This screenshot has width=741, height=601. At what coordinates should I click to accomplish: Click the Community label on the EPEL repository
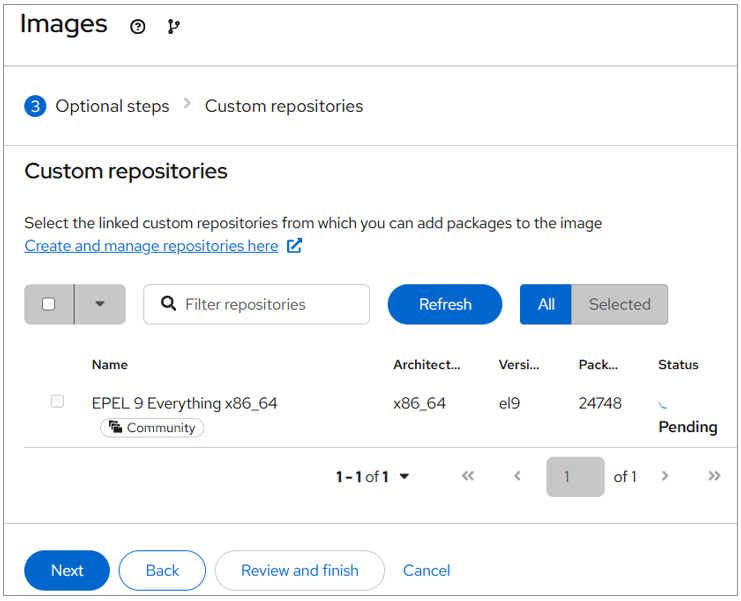point(152,428)
